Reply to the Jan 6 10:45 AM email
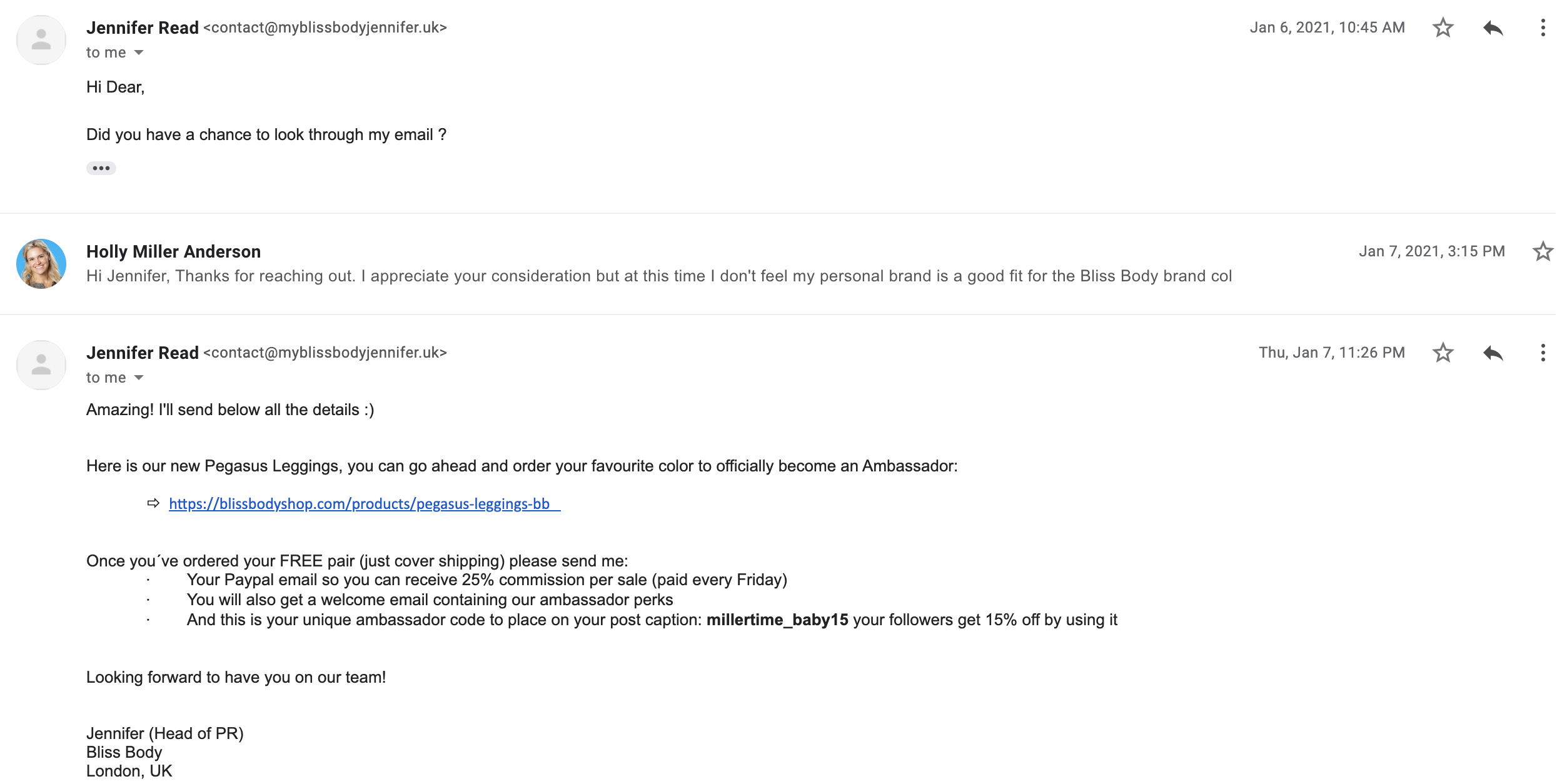Screen dimensions: 1562x784 (x=1493, y=28)
